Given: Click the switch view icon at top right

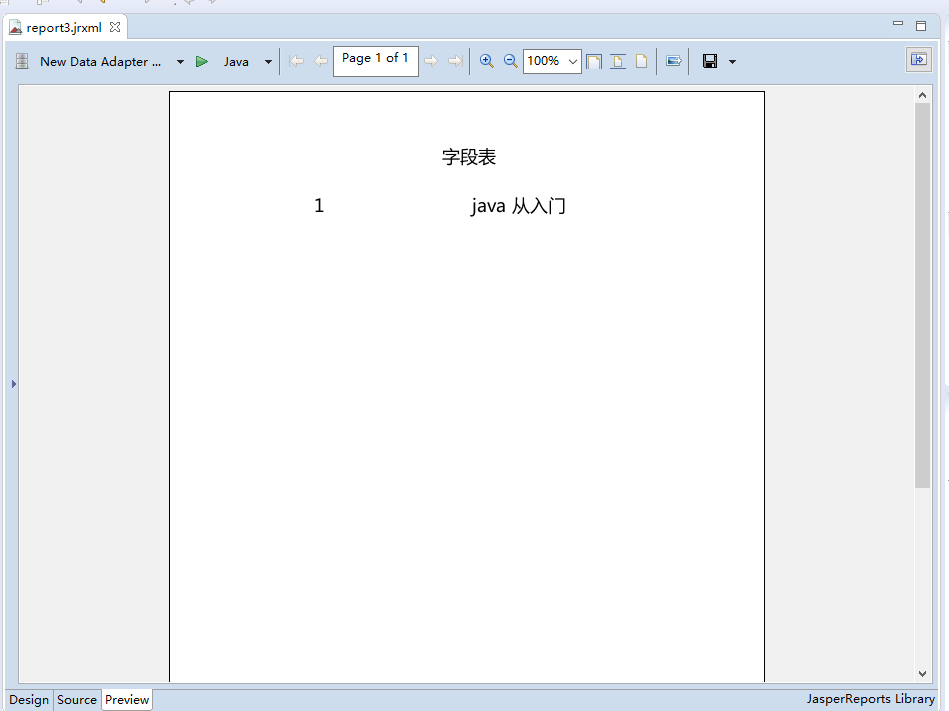Looking at the screenshot, I should (x=919, y=59).
